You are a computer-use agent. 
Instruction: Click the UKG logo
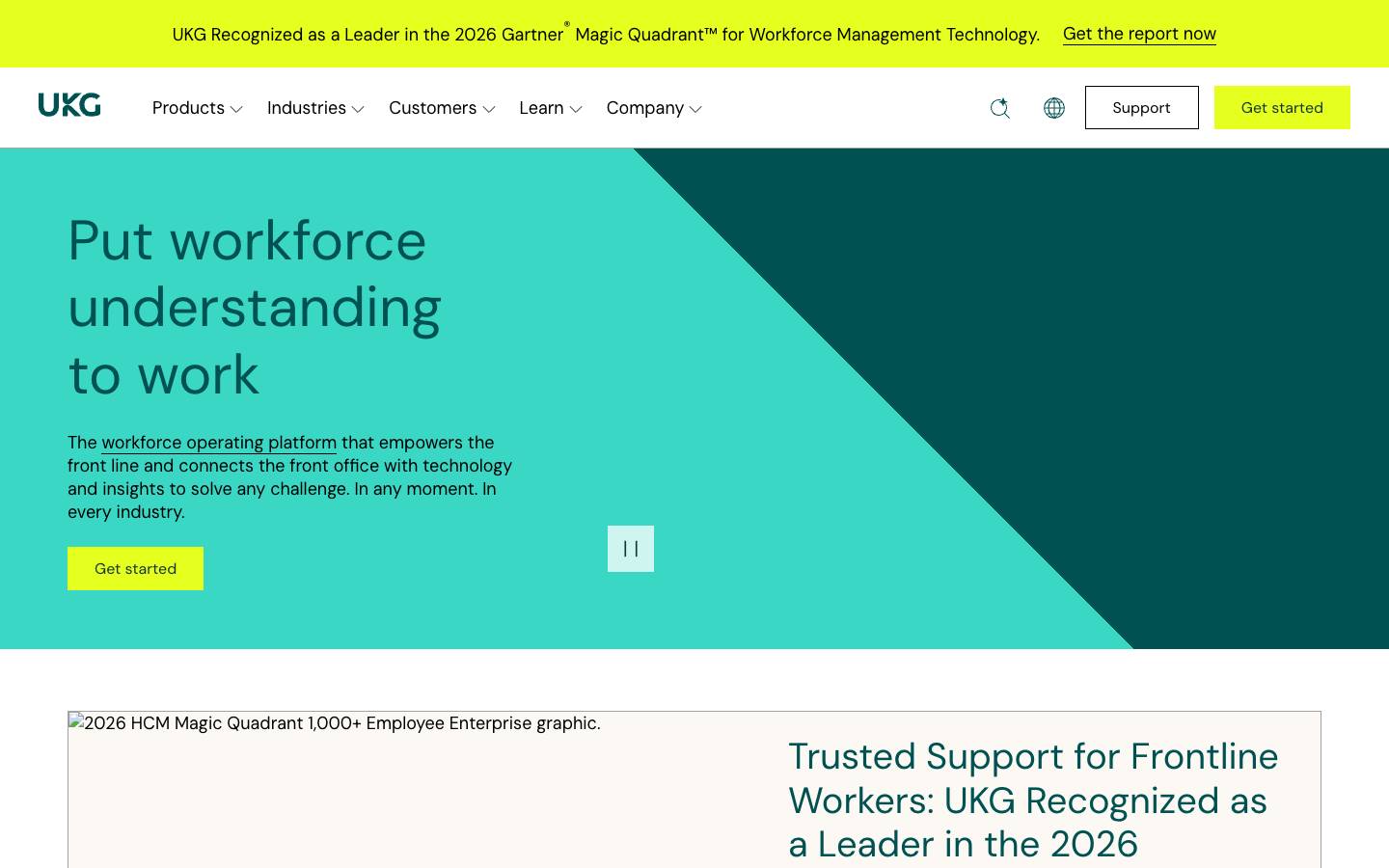(x=69, y=105)
